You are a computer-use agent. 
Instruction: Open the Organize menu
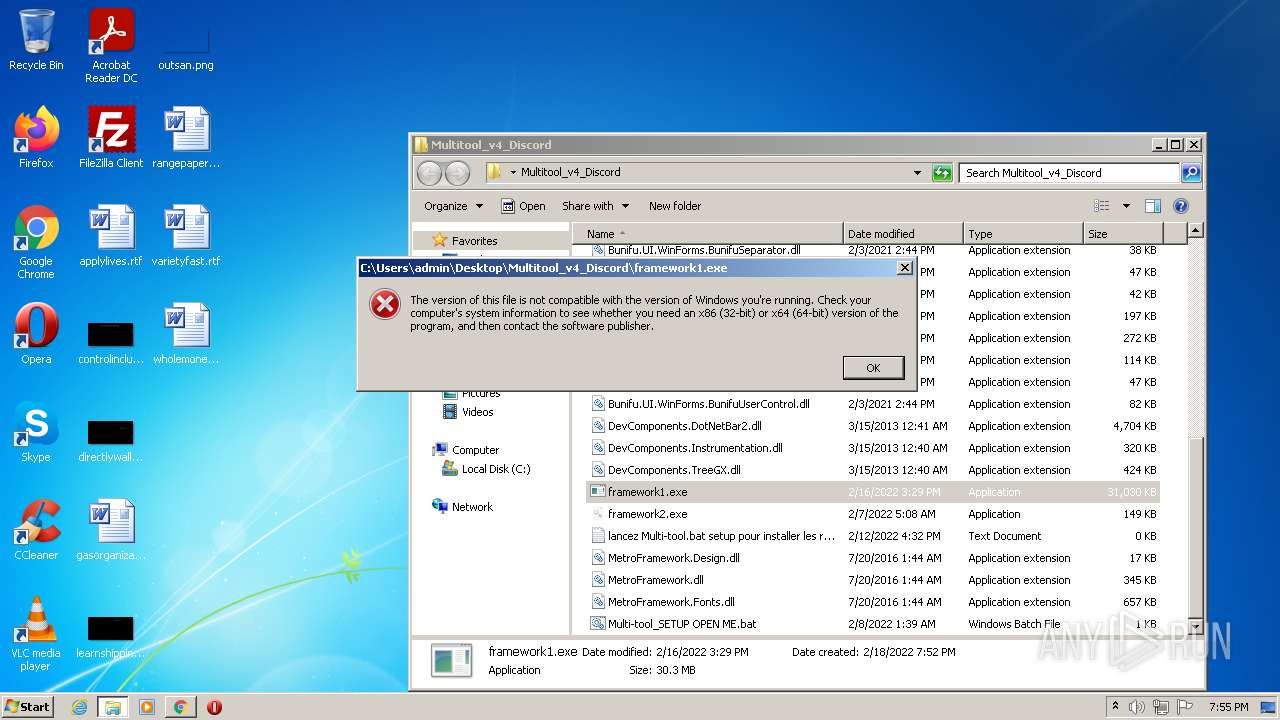pos(453,206)
